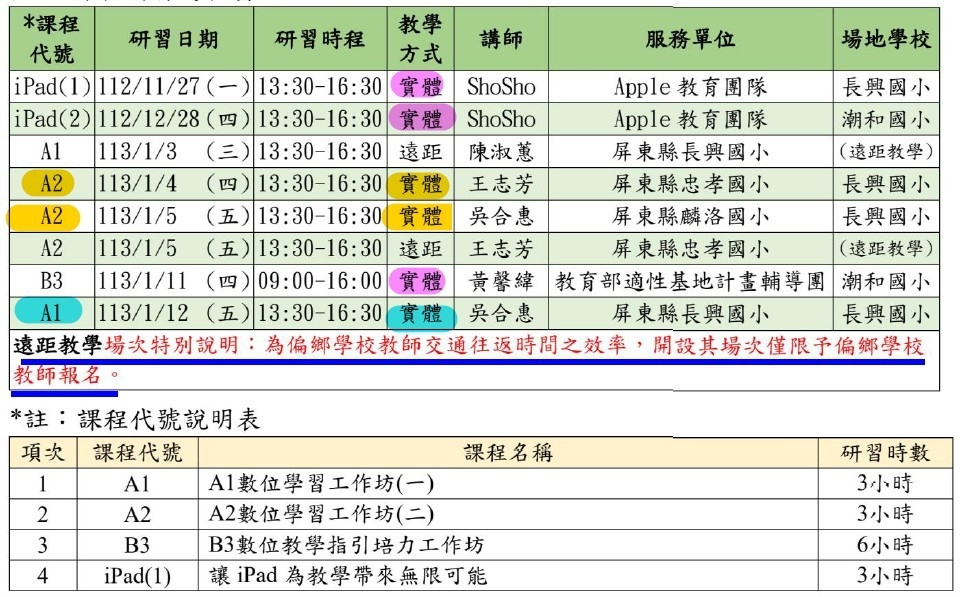Select the 112/12/28 date cell

tap(174, 119)
